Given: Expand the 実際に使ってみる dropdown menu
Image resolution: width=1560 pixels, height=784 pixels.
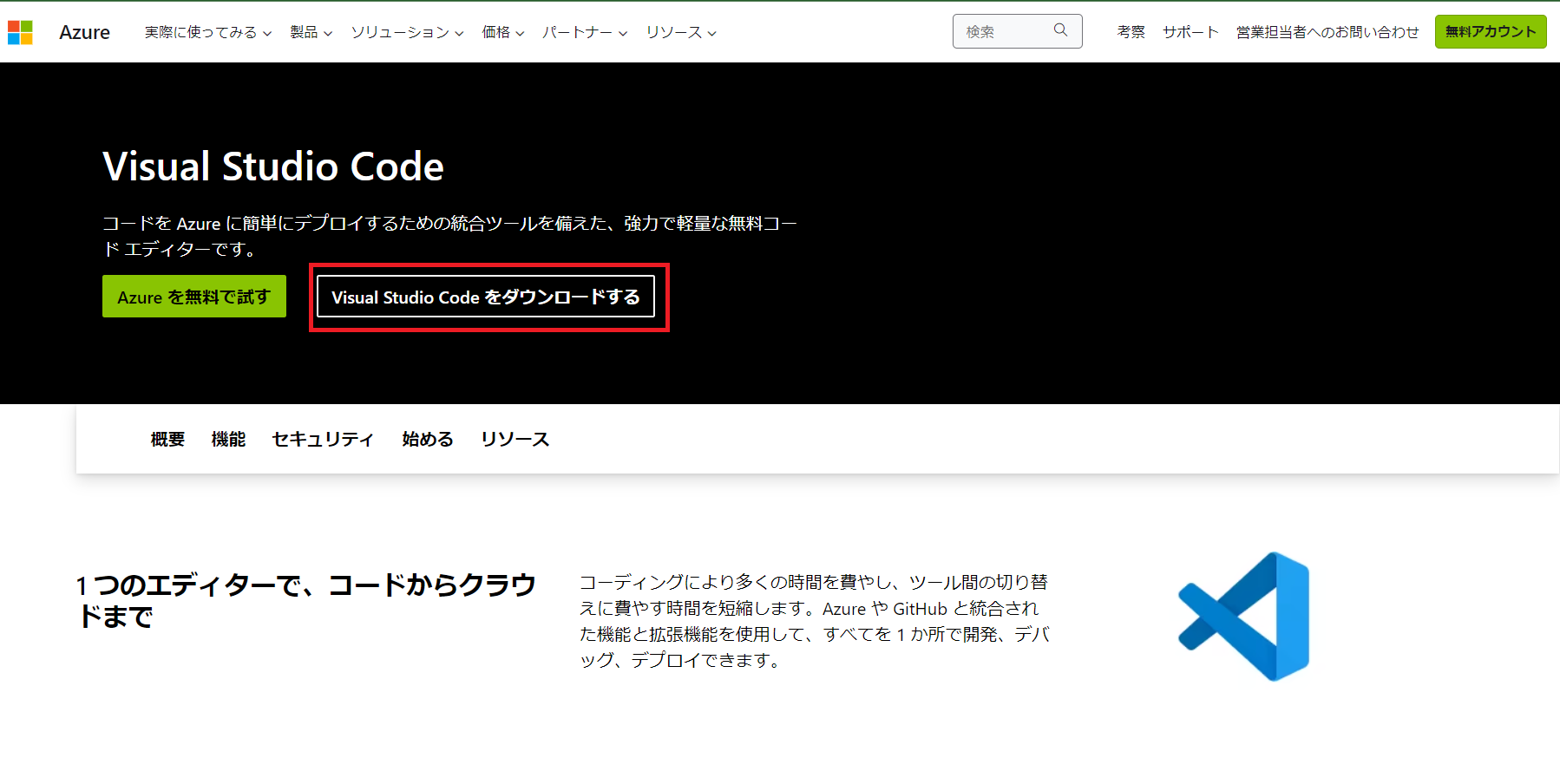Looking at the screenshot, I should [208, 32].
